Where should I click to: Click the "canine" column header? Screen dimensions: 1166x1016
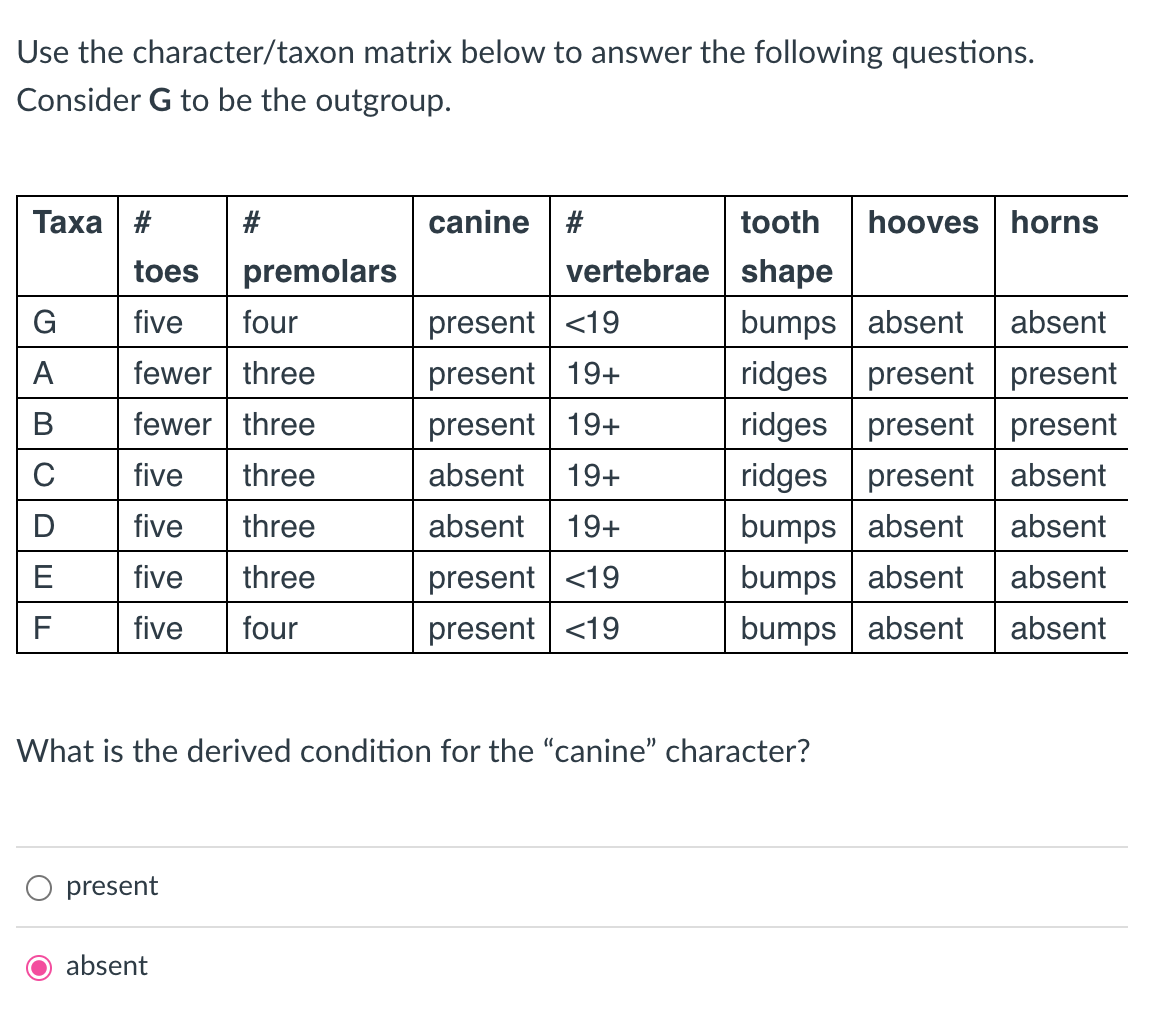(x=479, y=222)
